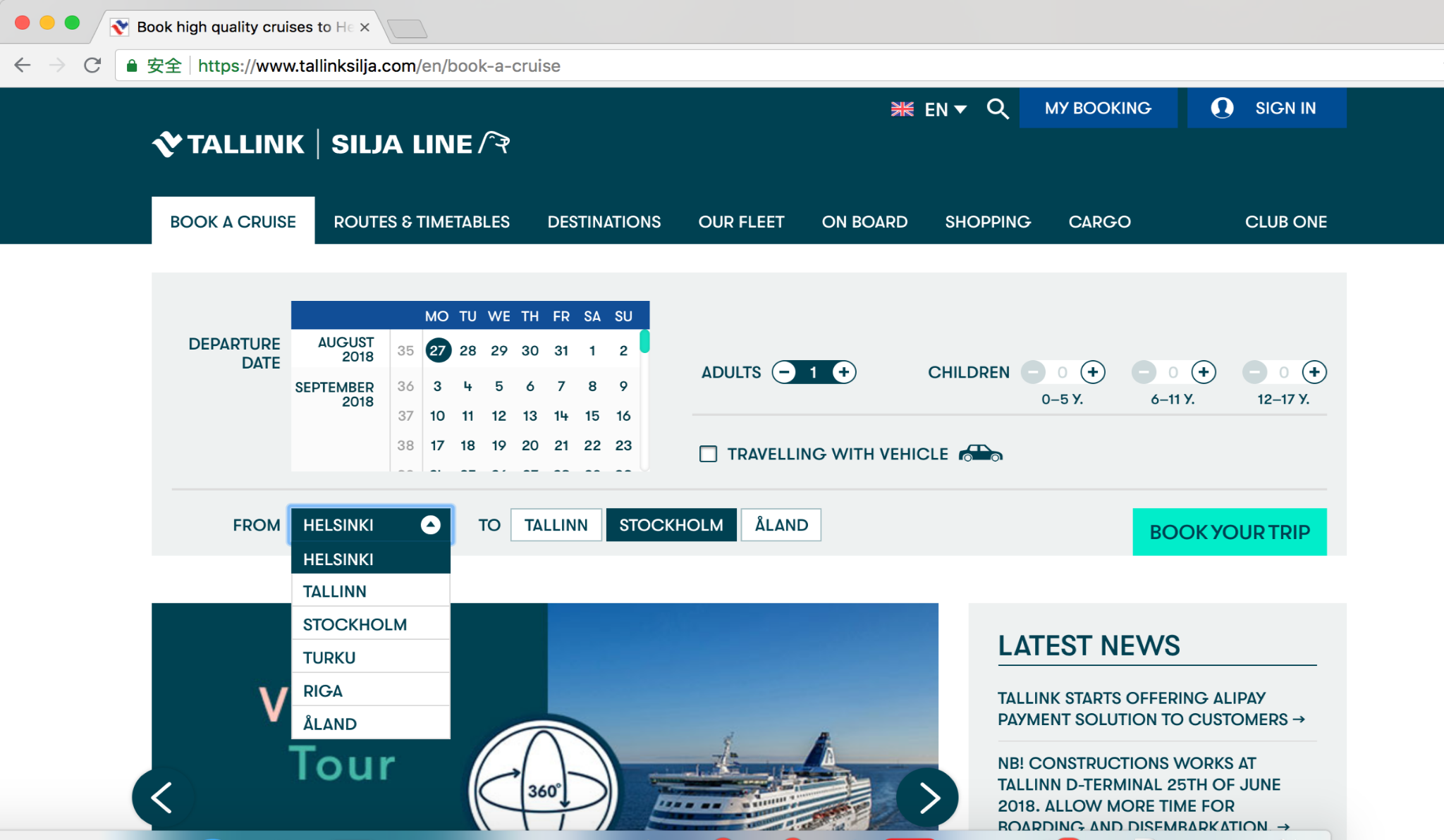Click Book Your Trip button
Image resolution: width=1444 pixels, height=840 pixels.
tap(1230, 531)
